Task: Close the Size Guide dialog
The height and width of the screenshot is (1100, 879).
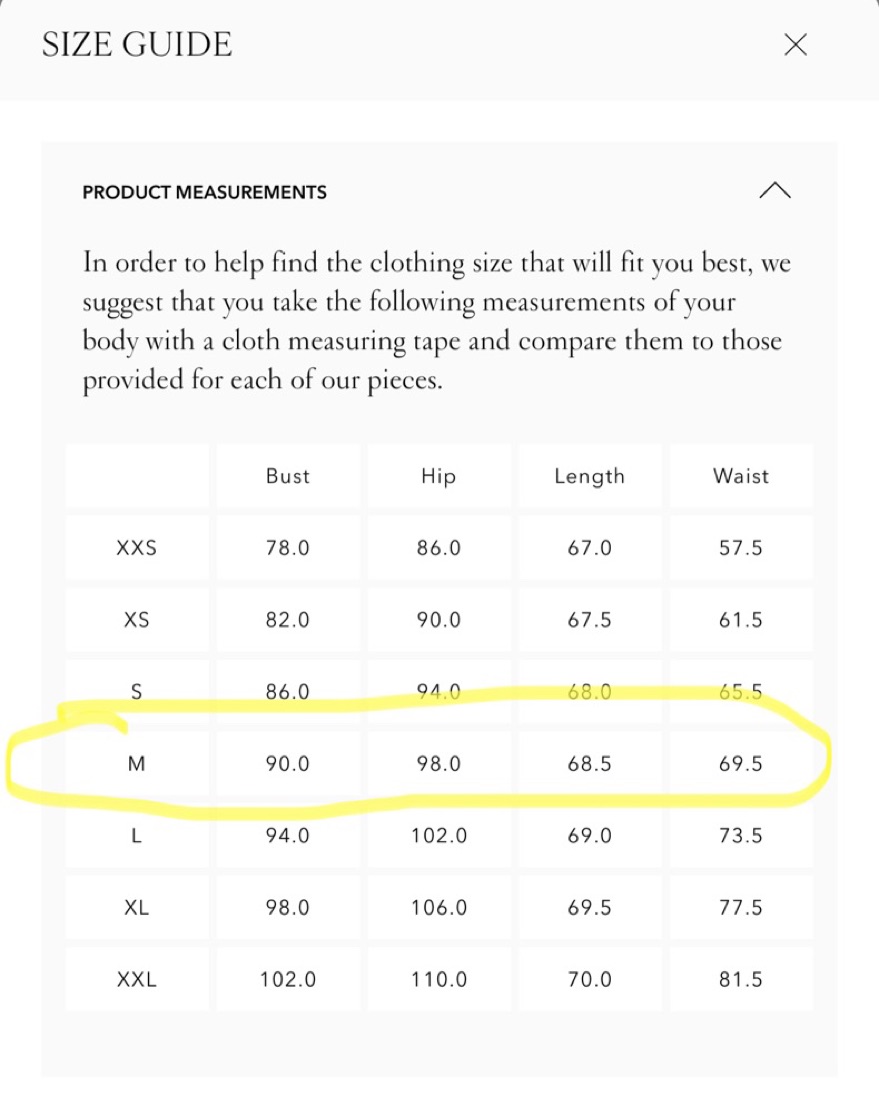Action: click(796, 45)
